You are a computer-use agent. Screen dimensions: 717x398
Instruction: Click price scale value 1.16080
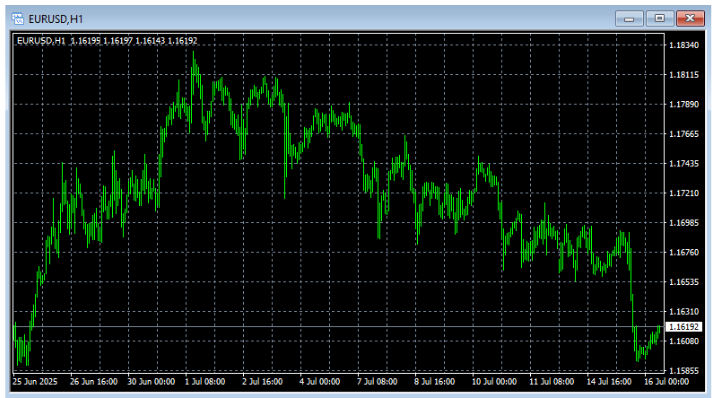684,341
